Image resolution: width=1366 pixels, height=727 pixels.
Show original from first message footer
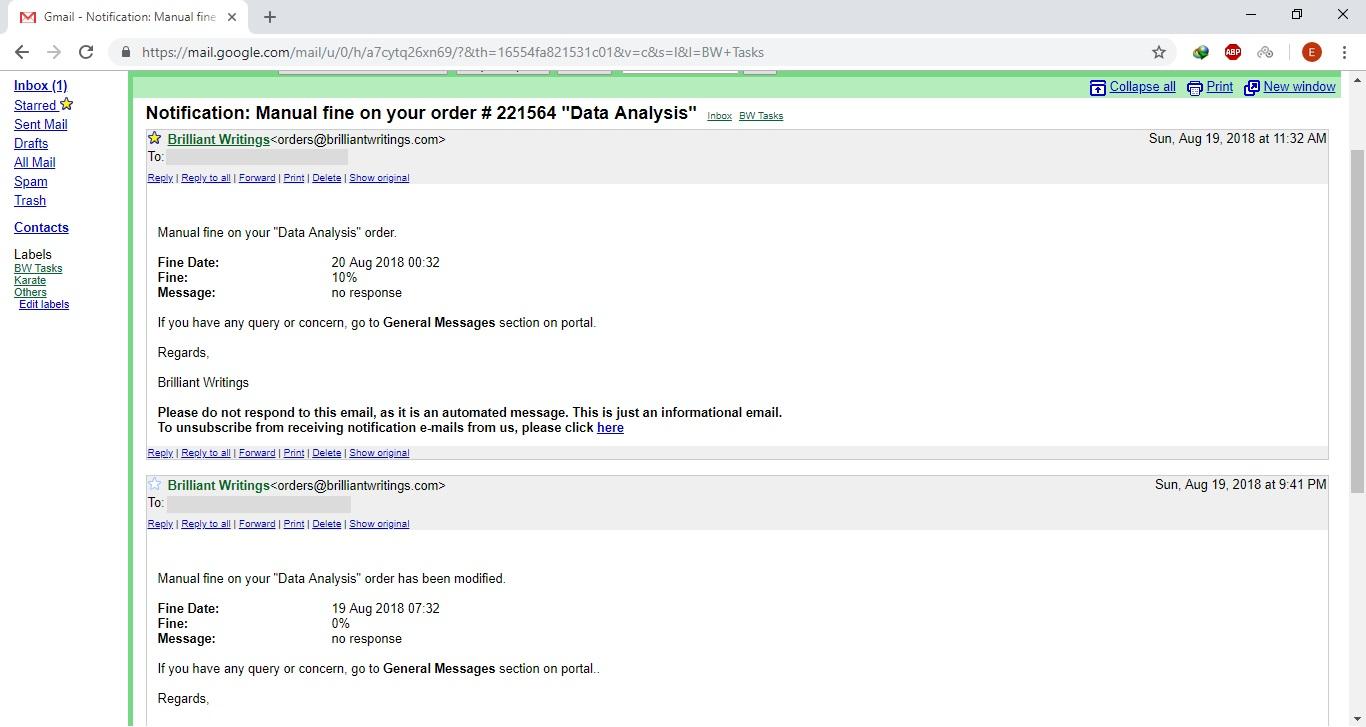coord(379,453)
